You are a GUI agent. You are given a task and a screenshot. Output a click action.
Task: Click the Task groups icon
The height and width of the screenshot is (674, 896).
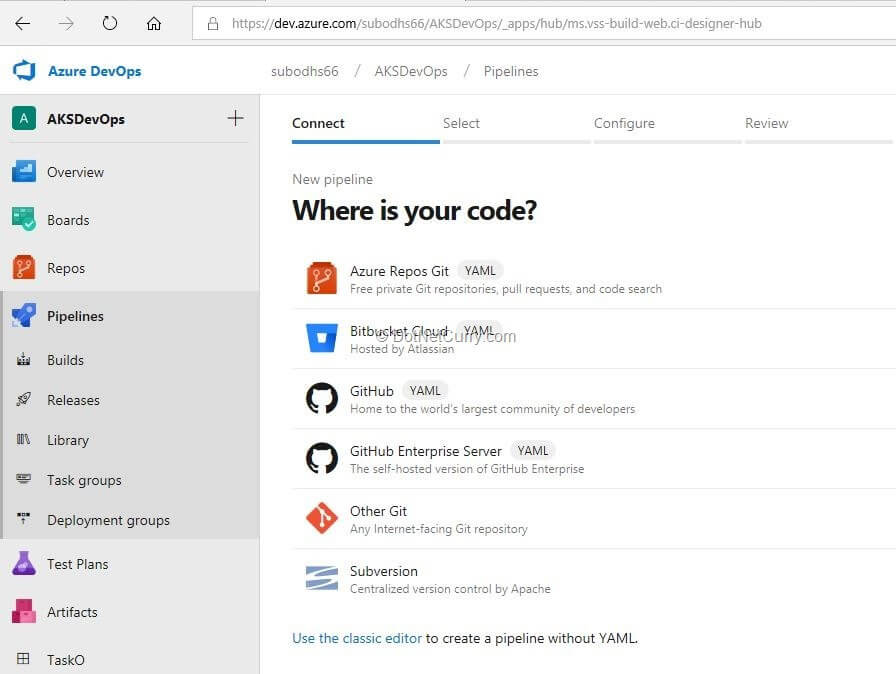(x=23, y=479)
